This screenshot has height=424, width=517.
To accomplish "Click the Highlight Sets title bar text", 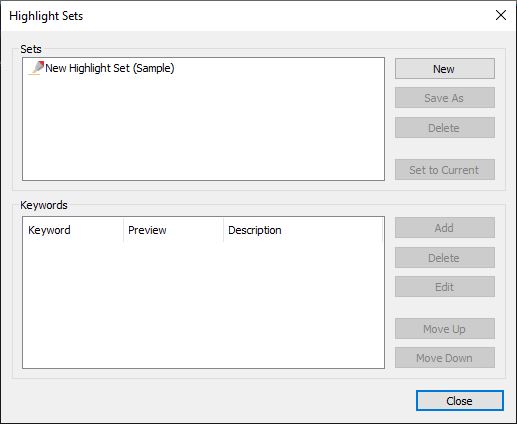I will click(46, 16).
